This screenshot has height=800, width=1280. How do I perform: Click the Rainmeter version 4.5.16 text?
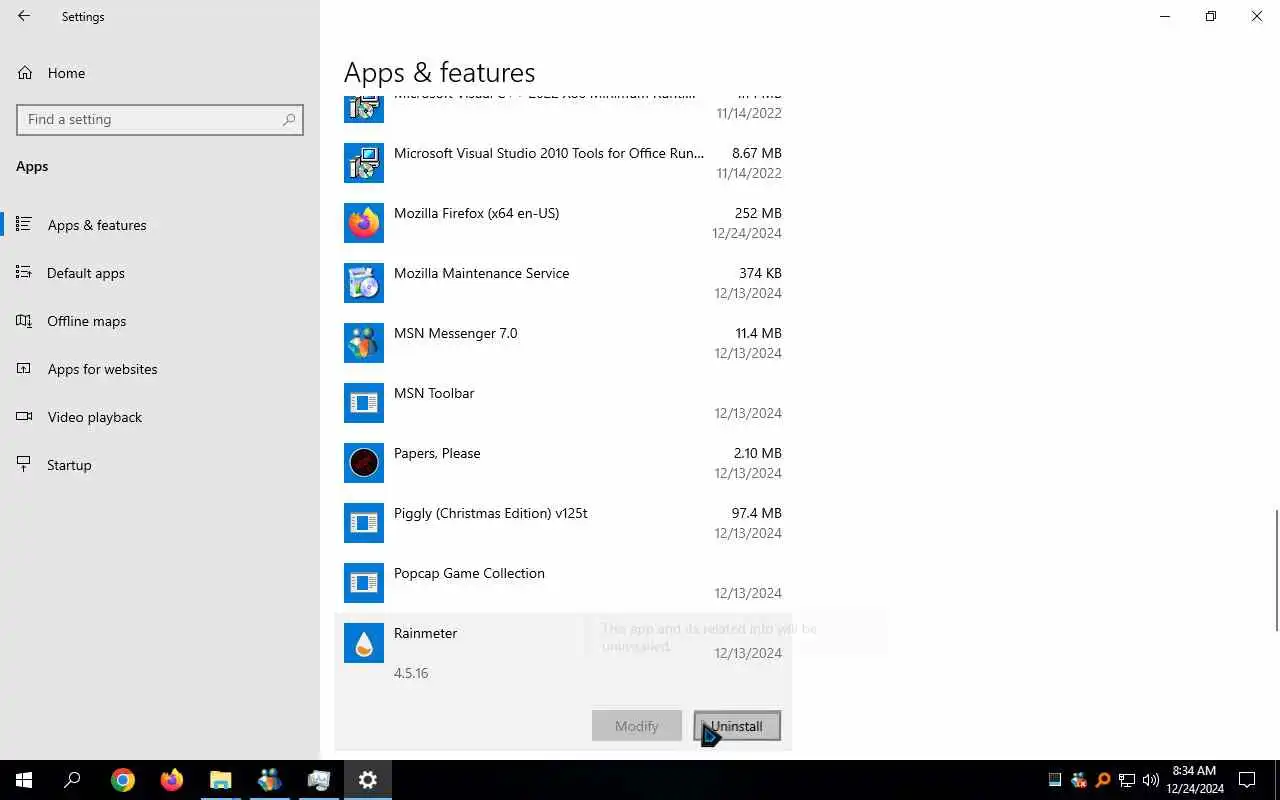411,673
